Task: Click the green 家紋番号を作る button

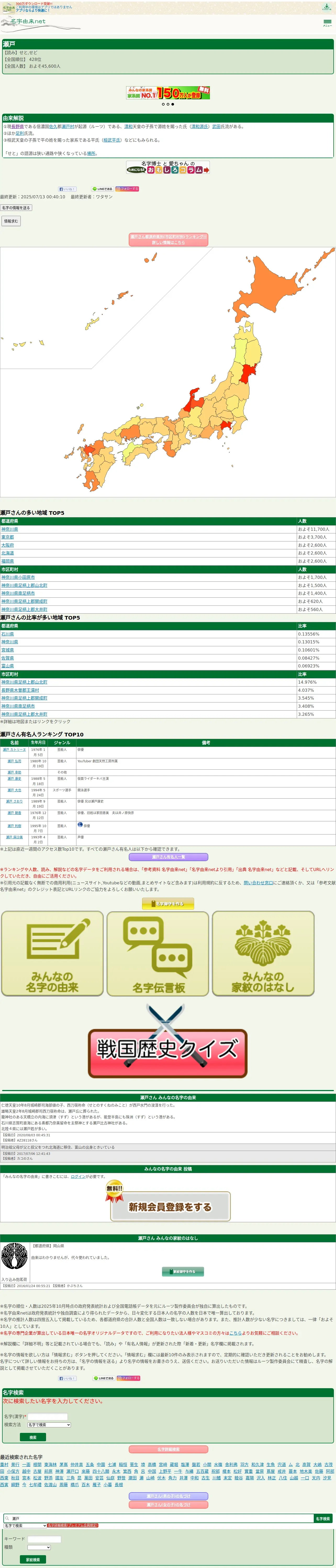Action: pos(183,1272)
